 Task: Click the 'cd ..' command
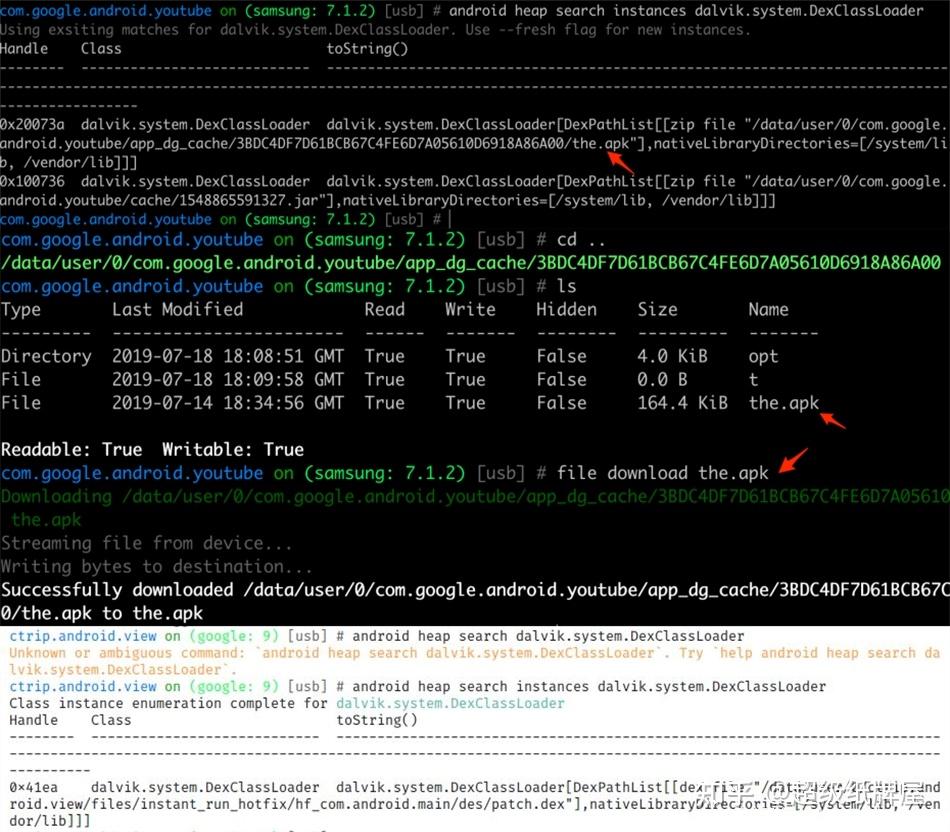581,240
